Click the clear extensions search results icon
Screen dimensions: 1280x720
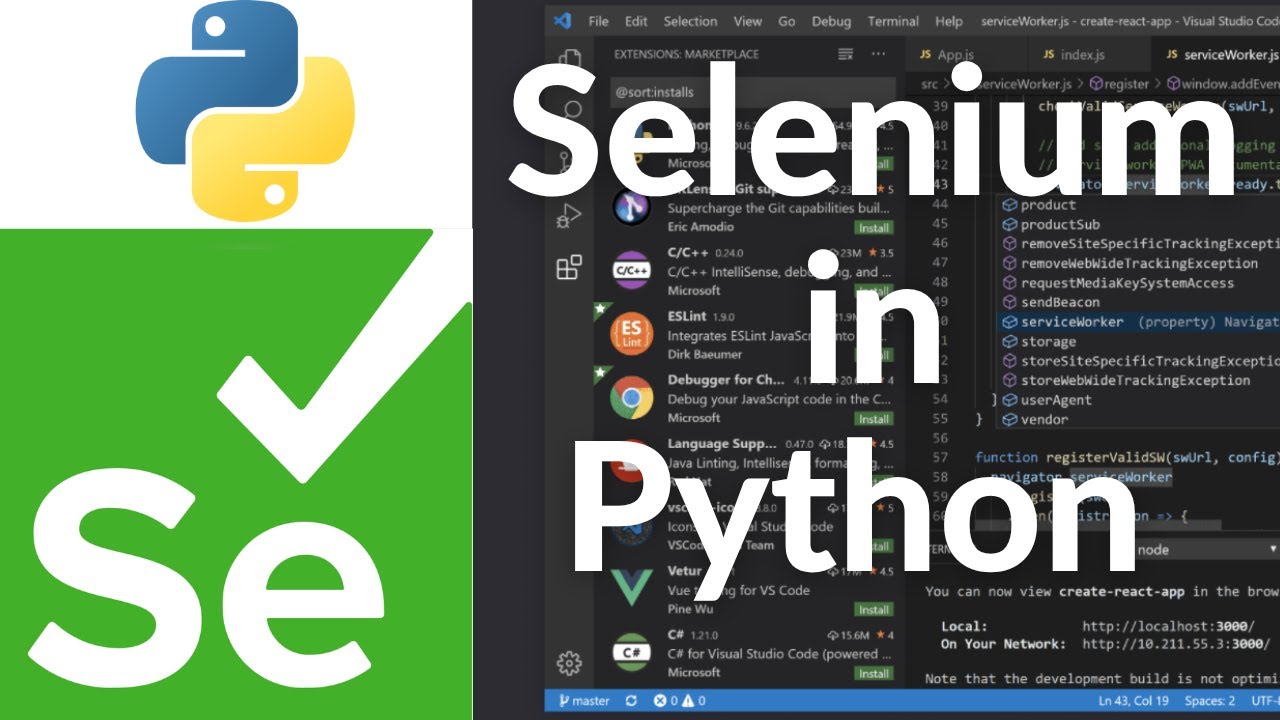tap(845, 54)
